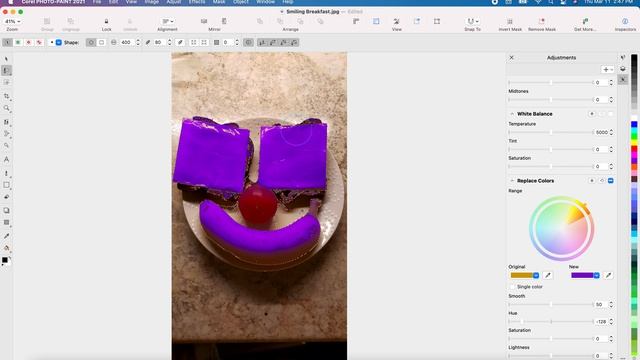Choose the round brush shape
This screenshot has height=360, width=640.
click(91, 42)
